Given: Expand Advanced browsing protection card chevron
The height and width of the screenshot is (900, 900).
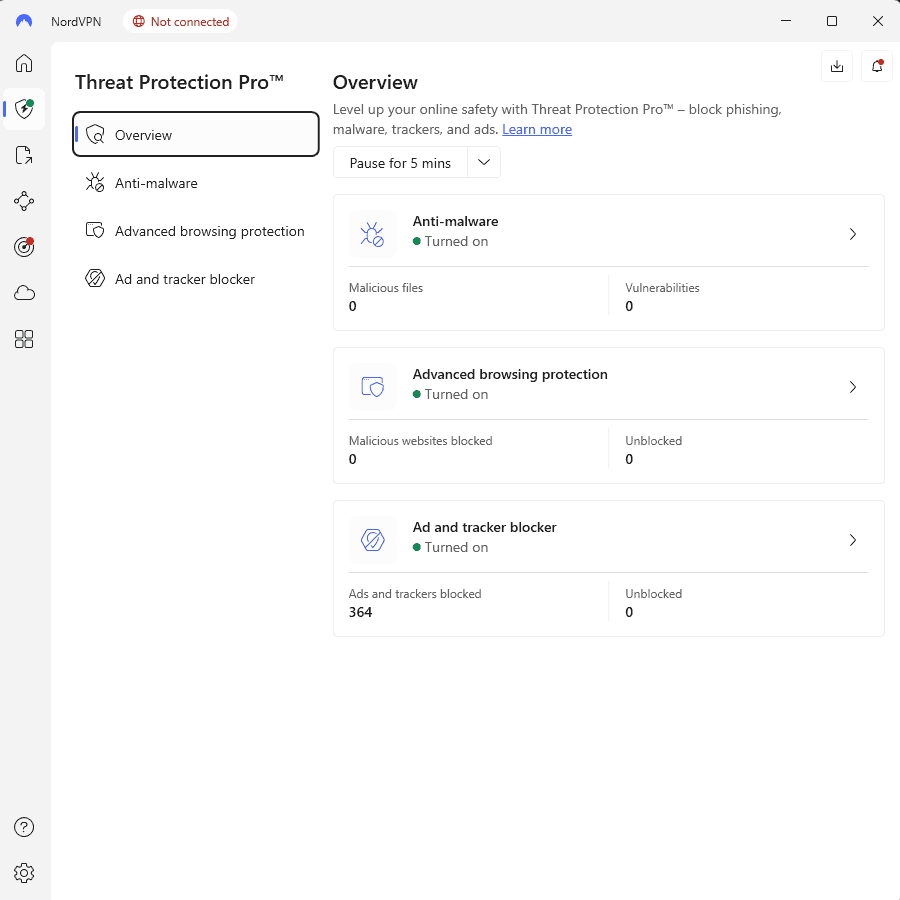Looking at the screenshot, I should click(852, 387).
